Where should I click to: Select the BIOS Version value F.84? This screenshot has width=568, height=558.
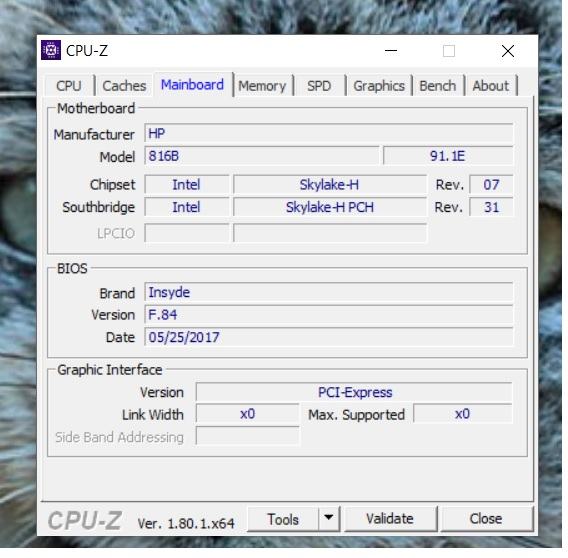329,315
